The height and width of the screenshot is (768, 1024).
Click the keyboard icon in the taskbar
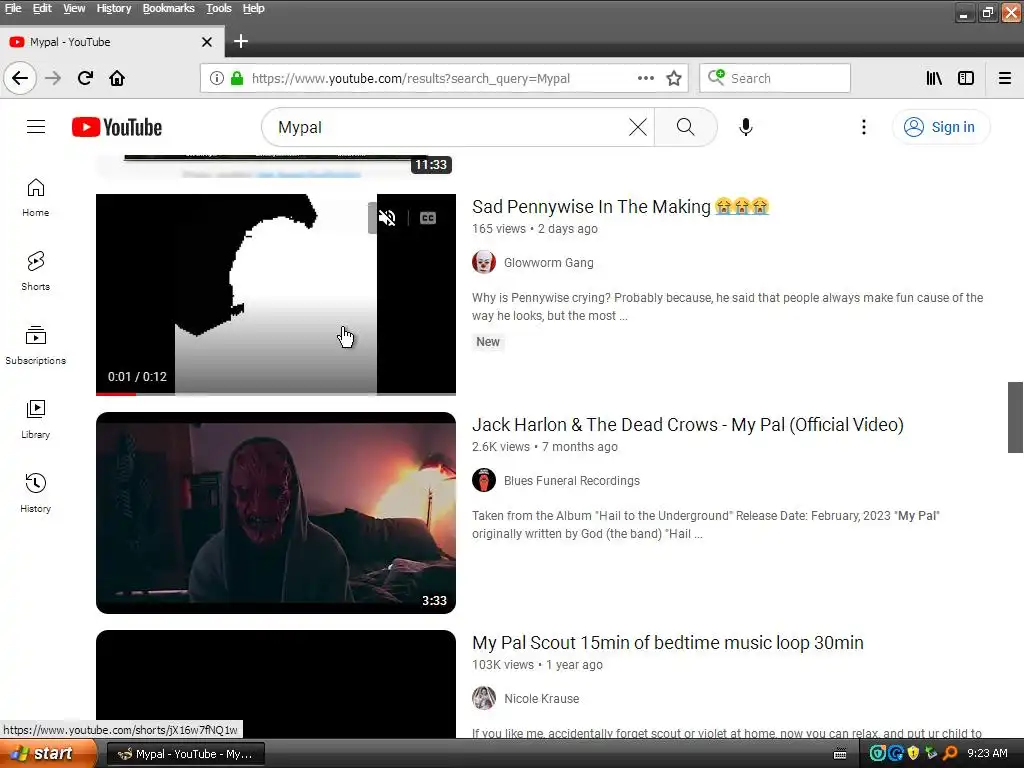[840, 754]
